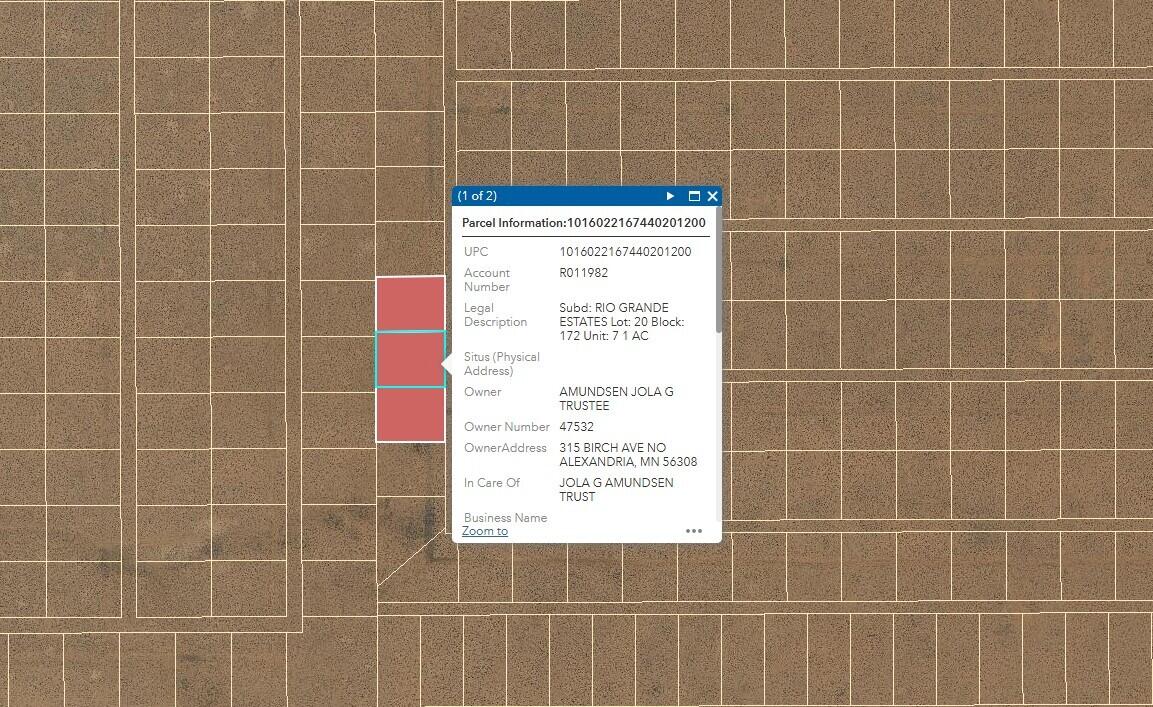Click the Business Name label
The width and height of the screenshot is (1153, 707).
(505, 518)
